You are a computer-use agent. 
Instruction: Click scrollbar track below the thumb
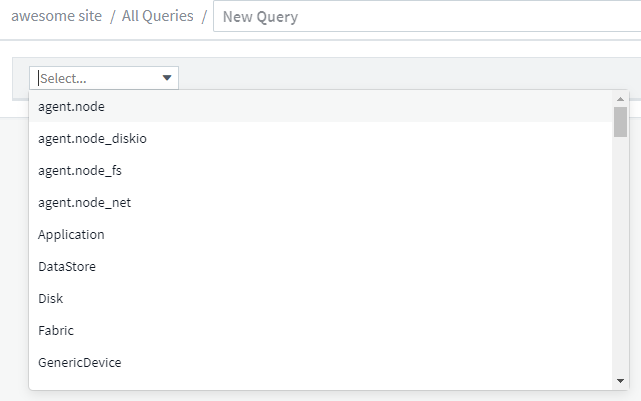tap(621, 260)
